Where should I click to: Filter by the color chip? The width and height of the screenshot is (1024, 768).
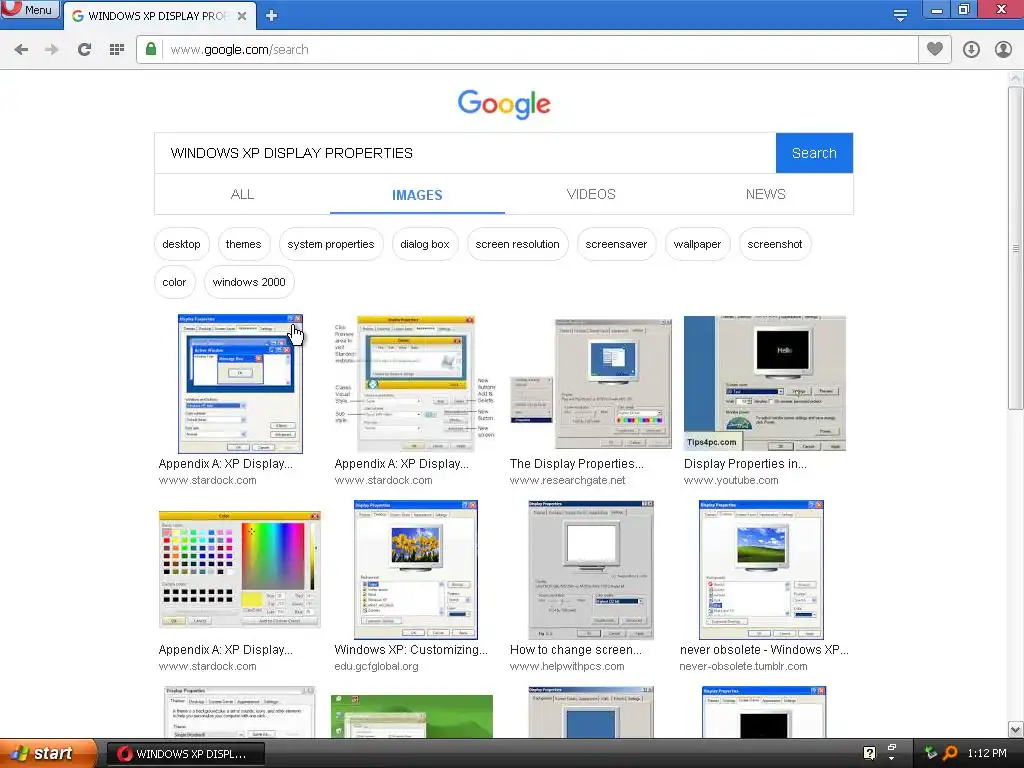tap(174, 282)
